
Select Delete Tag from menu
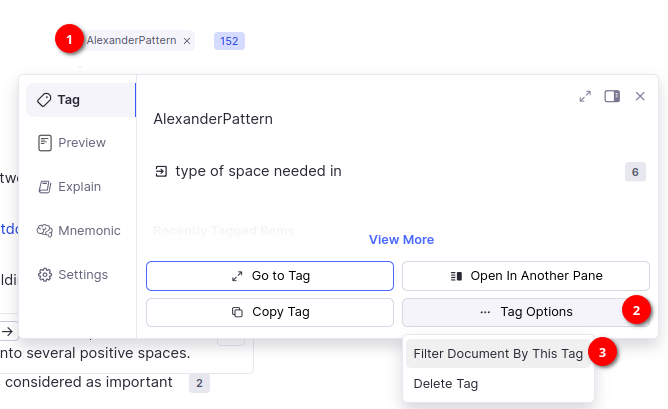point(446,384)
